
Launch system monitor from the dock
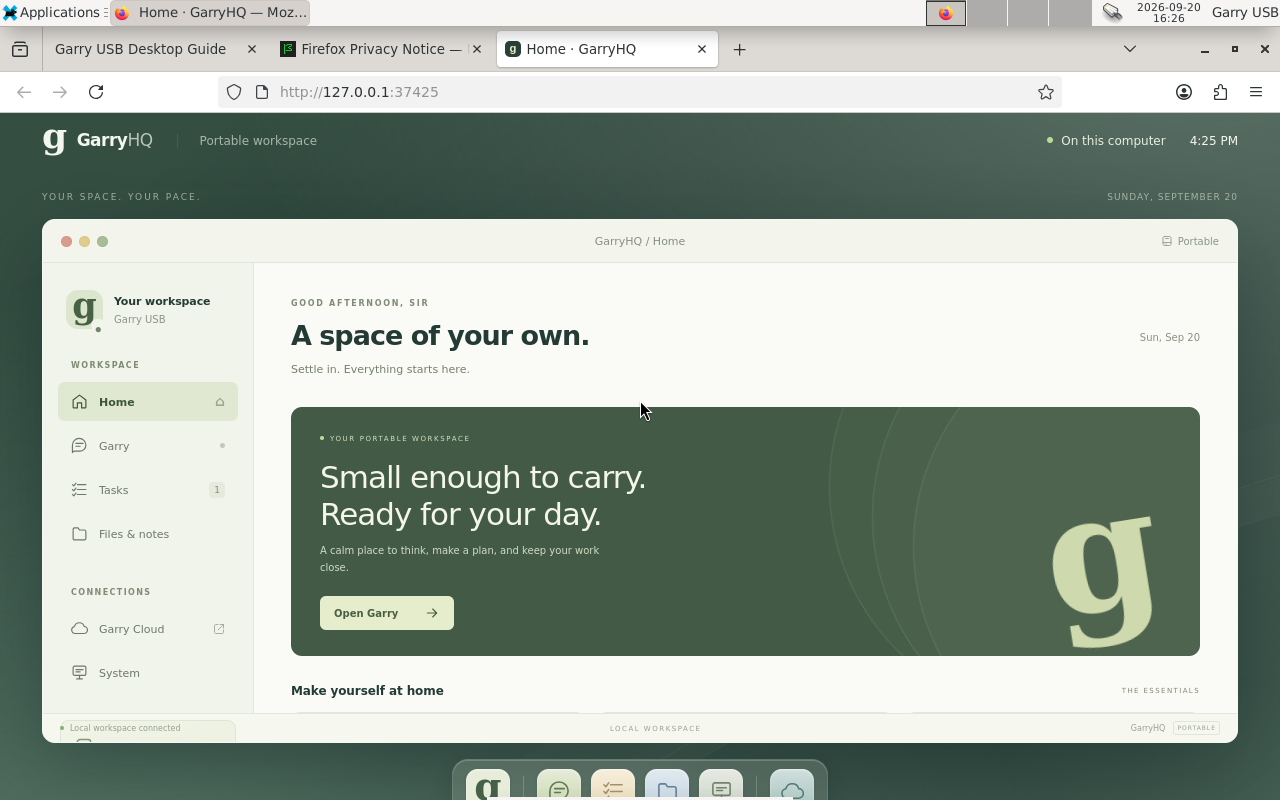pyautogui.click(x=721, y=785)
